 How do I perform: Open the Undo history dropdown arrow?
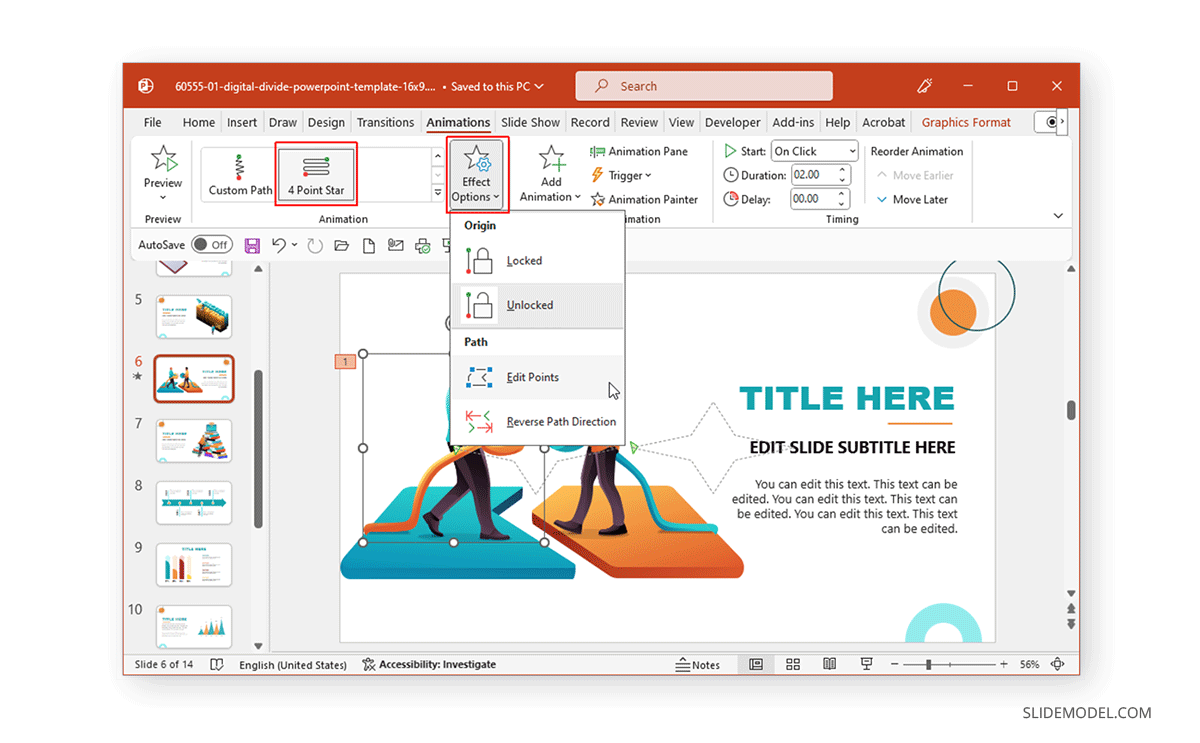click(294, 245)
